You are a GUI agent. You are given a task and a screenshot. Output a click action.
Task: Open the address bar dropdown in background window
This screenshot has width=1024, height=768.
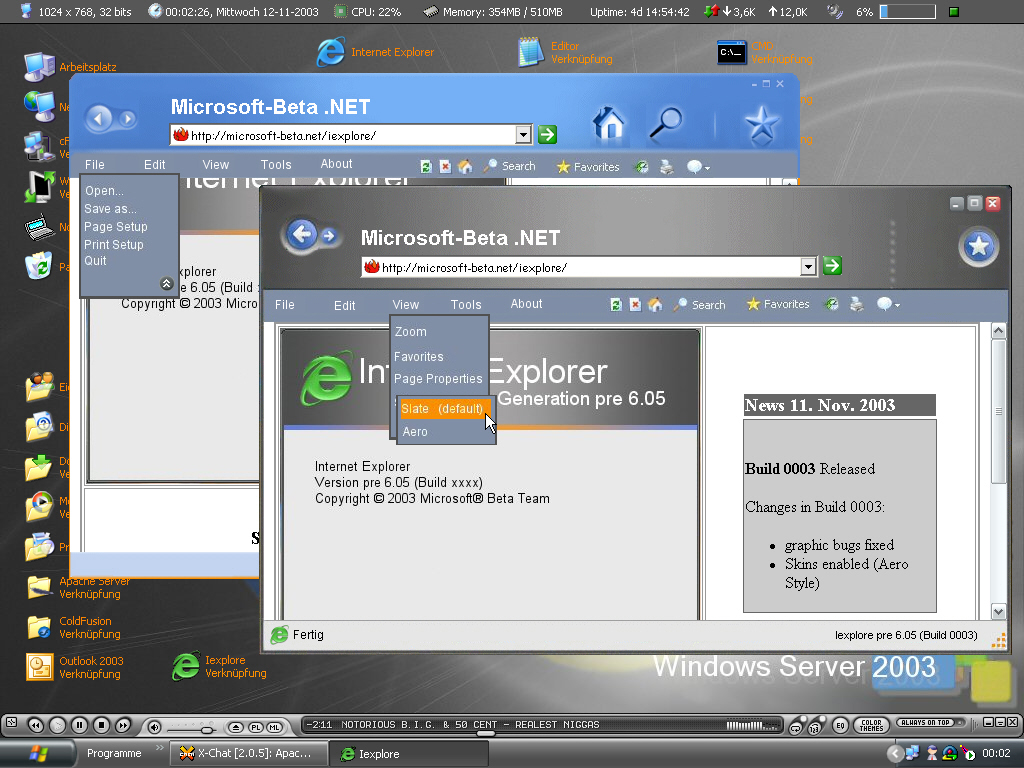pos(523,135)
